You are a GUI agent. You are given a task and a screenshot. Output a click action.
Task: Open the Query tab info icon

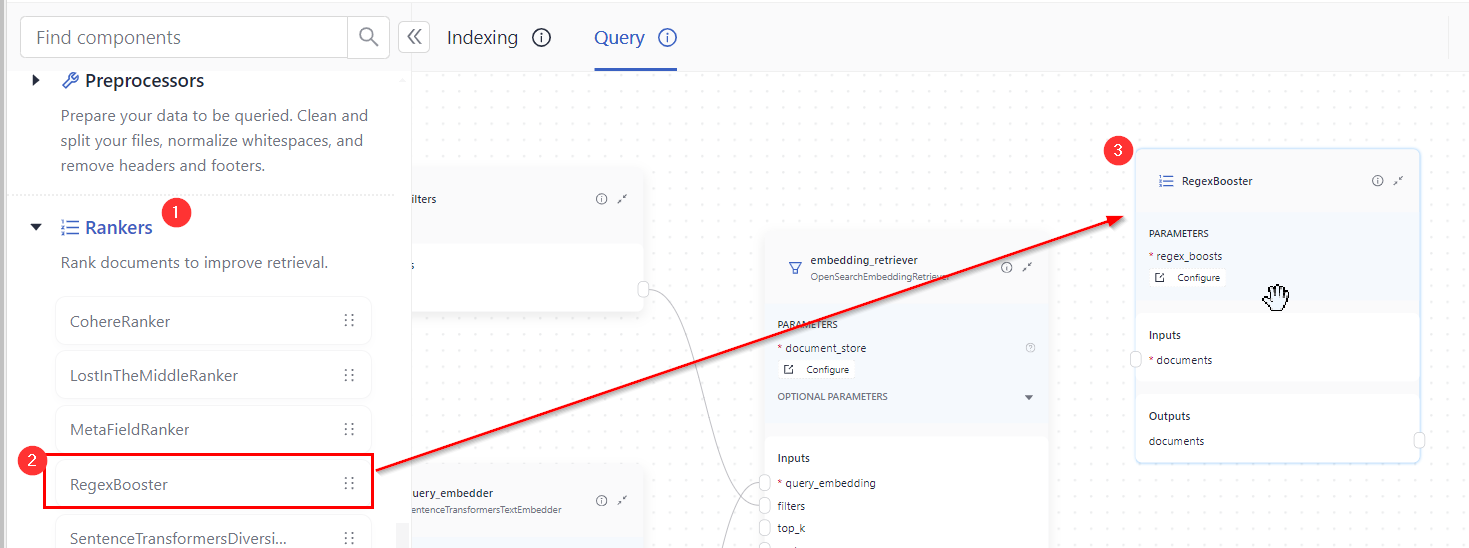[667, 38]
